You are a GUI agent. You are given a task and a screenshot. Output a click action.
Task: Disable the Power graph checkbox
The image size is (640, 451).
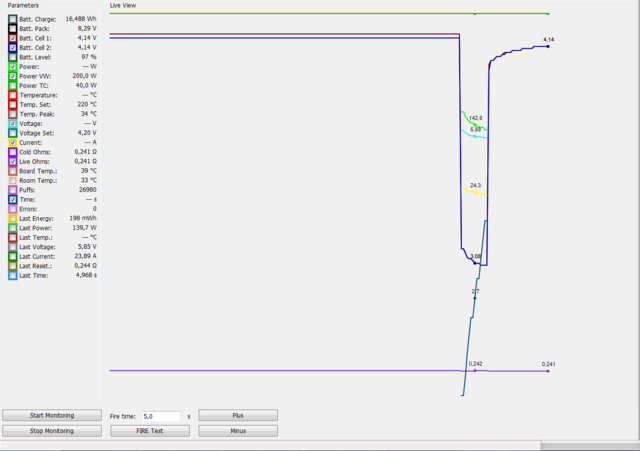tap(11, 67)
